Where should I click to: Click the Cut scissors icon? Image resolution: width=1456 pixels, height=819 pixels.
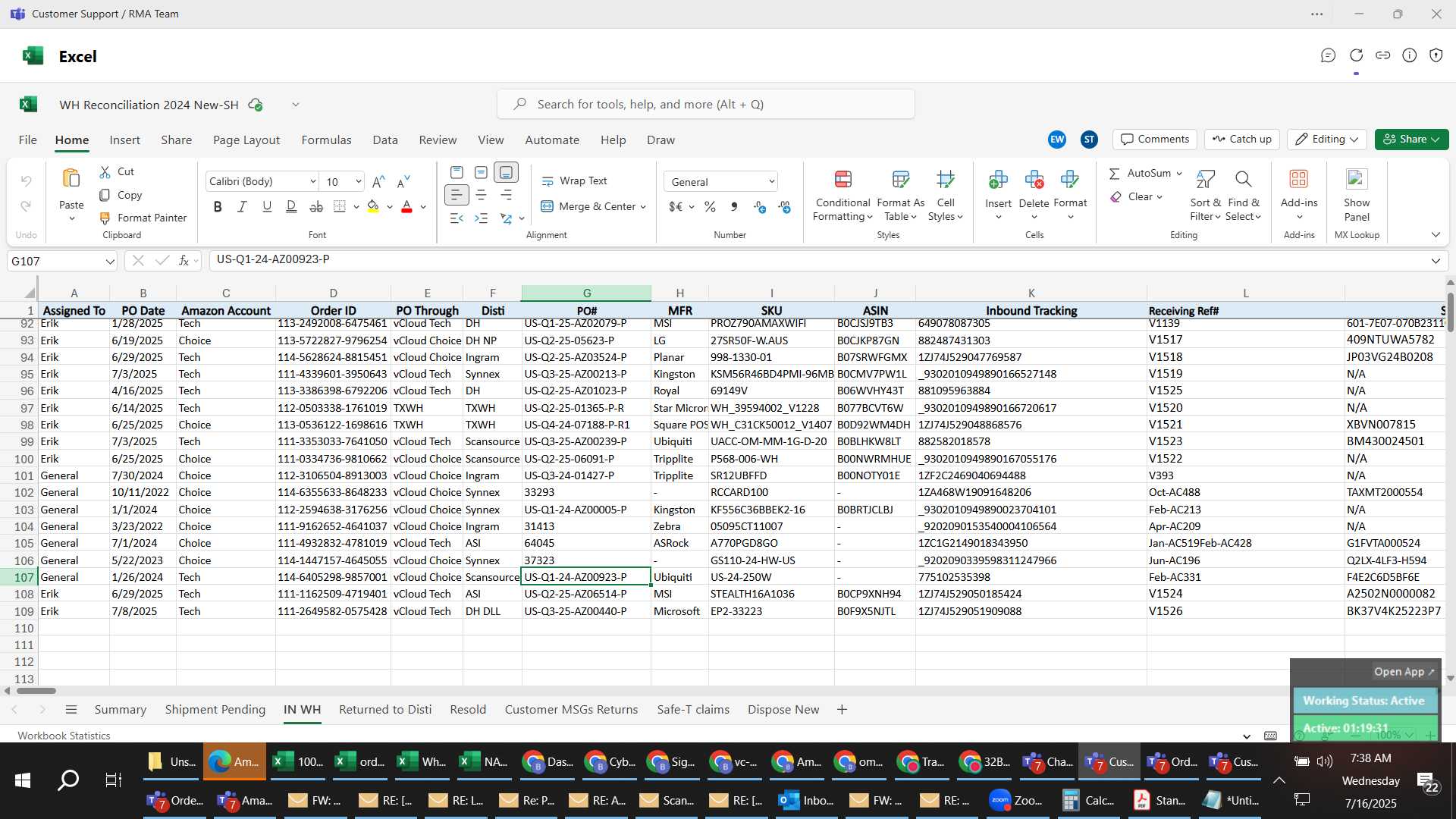click(105, 172)
